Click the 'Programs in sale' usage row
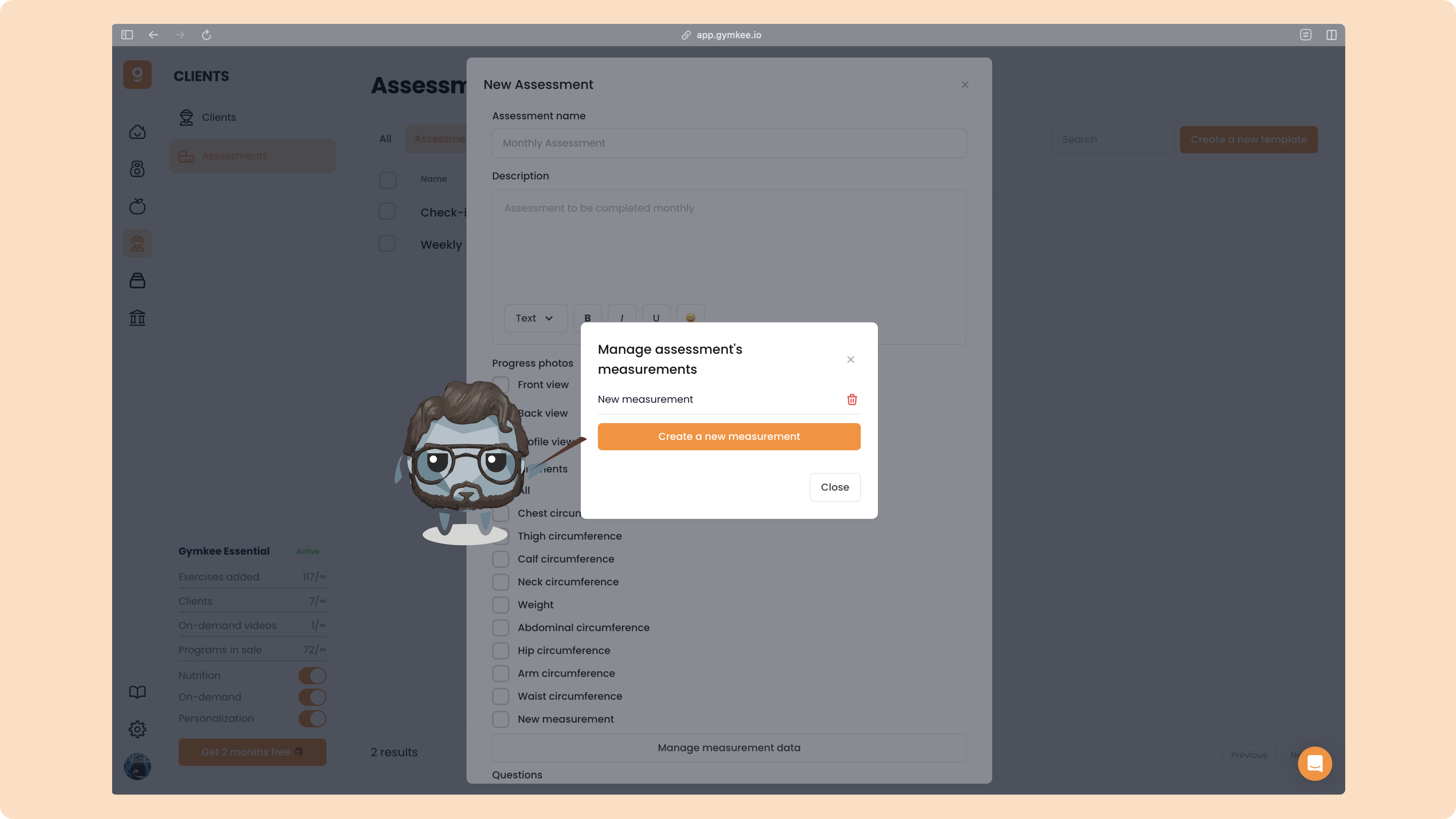 coord(252,650)
